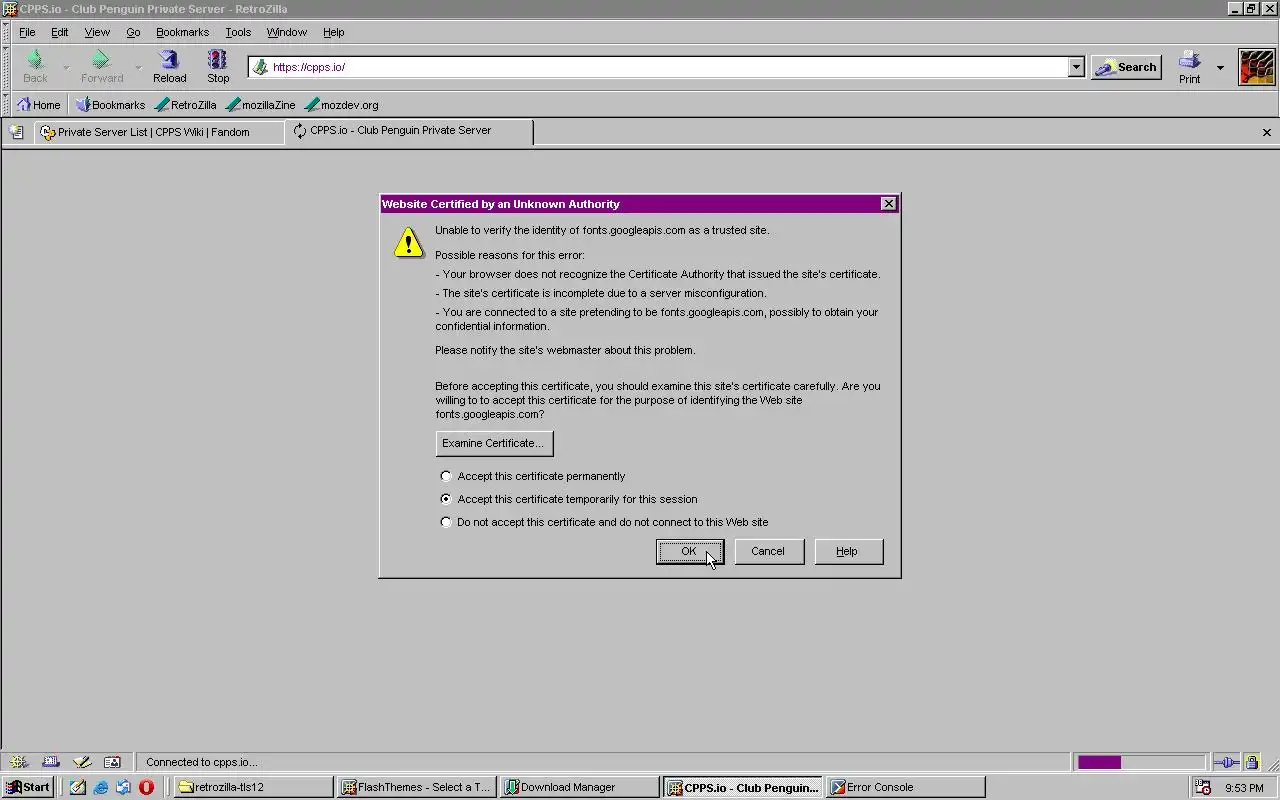Image resolution: width=1280 pixels, height=800 pixels.
Task: Click the online/offline plug status icon
Action: point(1226,762)
